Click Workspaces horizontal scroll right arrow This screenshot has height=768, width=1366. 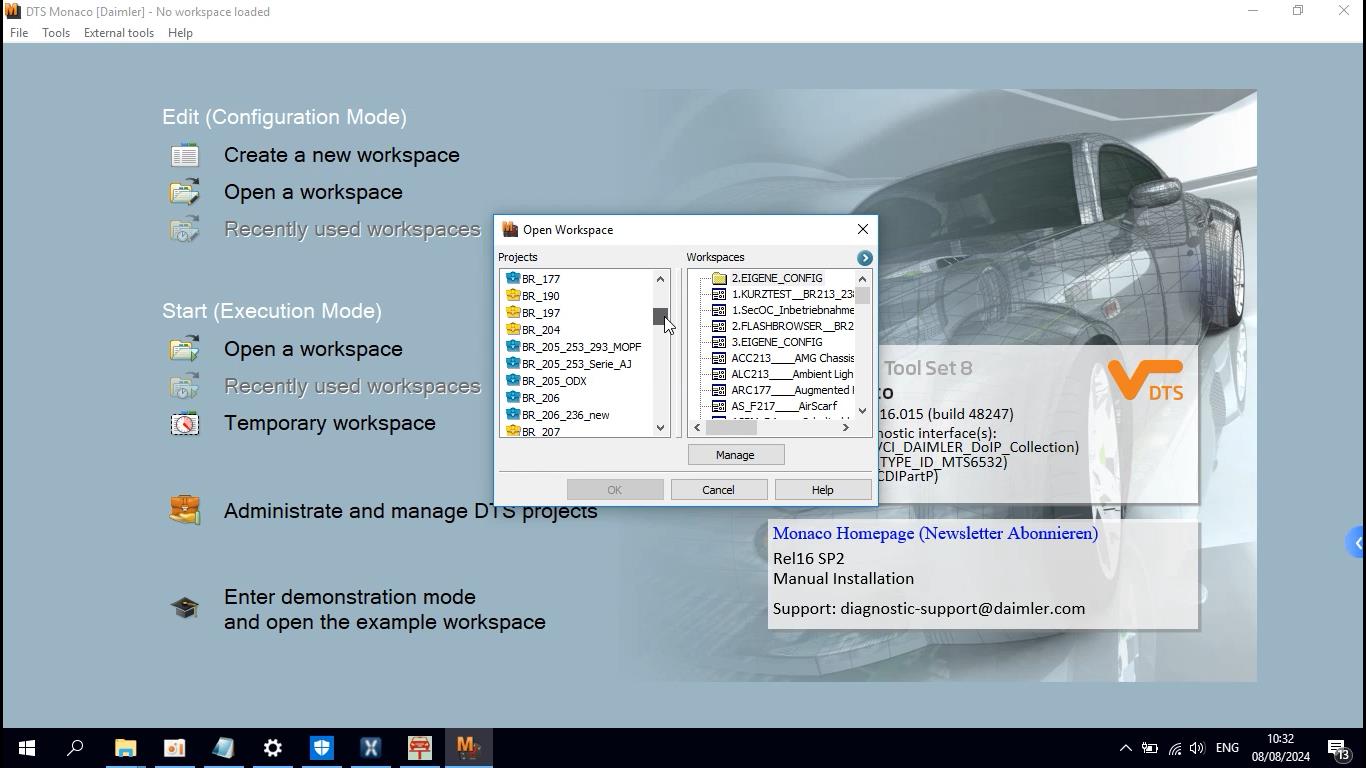[846, 428]
